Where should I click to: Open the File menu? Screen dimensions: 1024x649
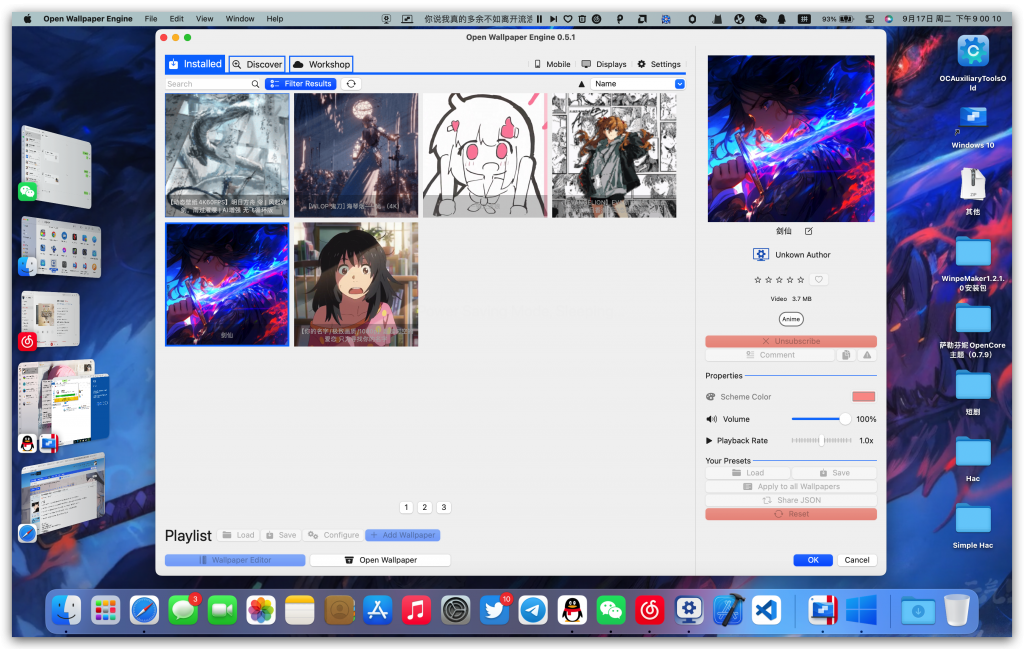pyautogui.click(x=151, y=19)
